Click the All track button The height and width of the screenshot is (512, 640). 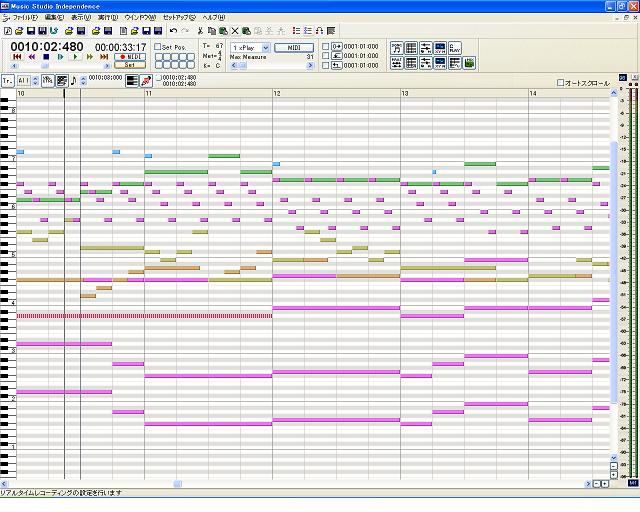click(23, 80)
